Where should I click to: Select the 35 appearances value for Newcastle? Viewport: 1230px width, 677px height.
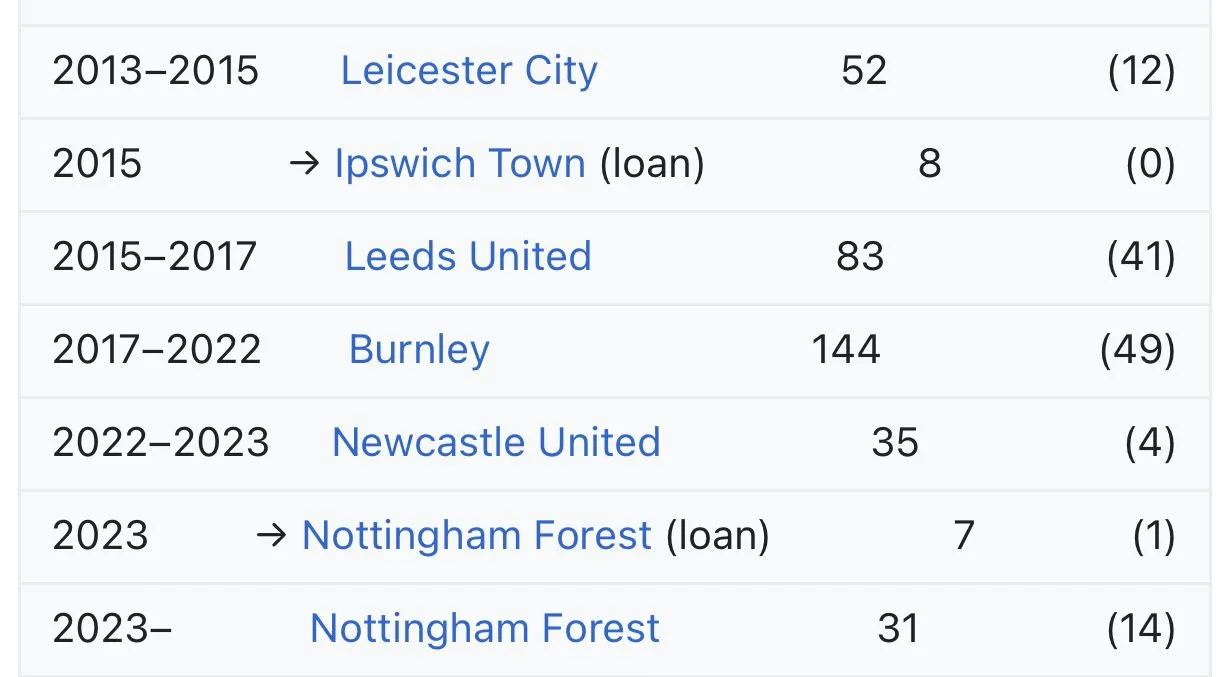coord(894,443)
